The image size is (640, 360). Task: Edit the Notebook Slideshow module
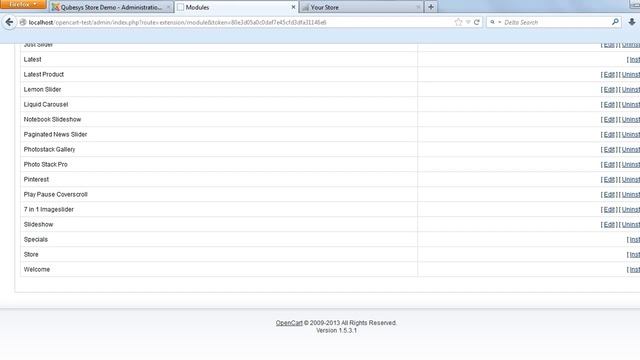tap(609, 119)
